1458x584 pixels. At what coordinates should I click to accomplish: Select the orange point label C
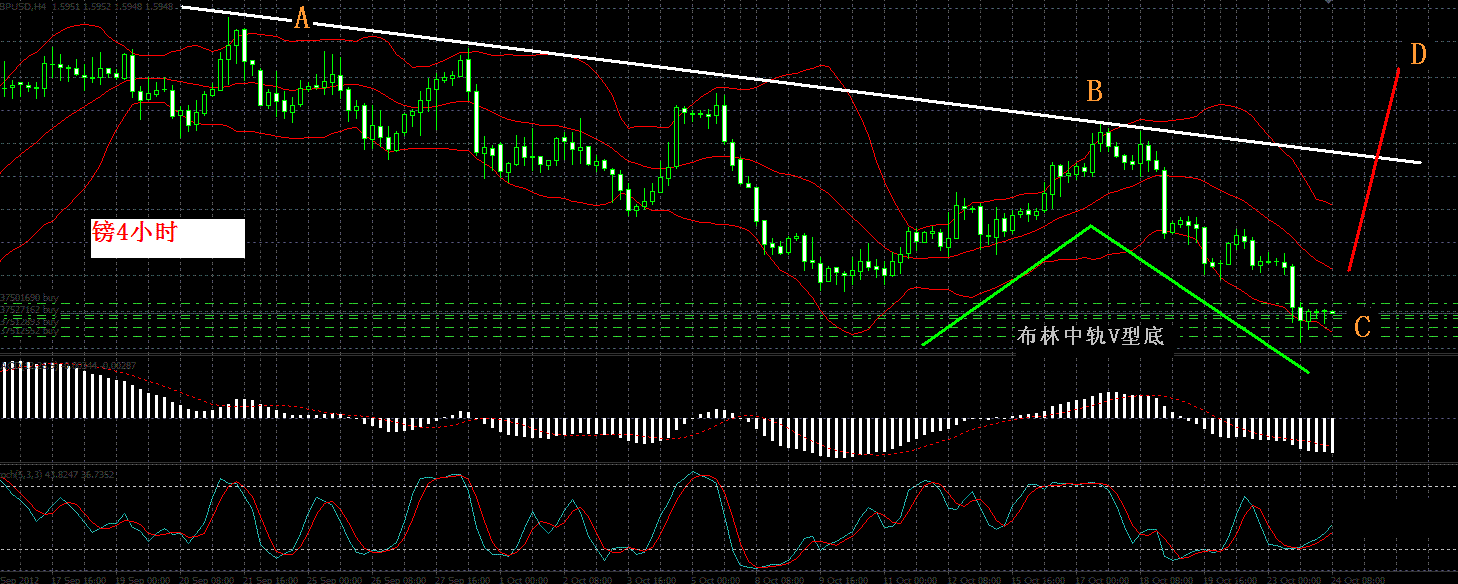(x=1361, y=326)
